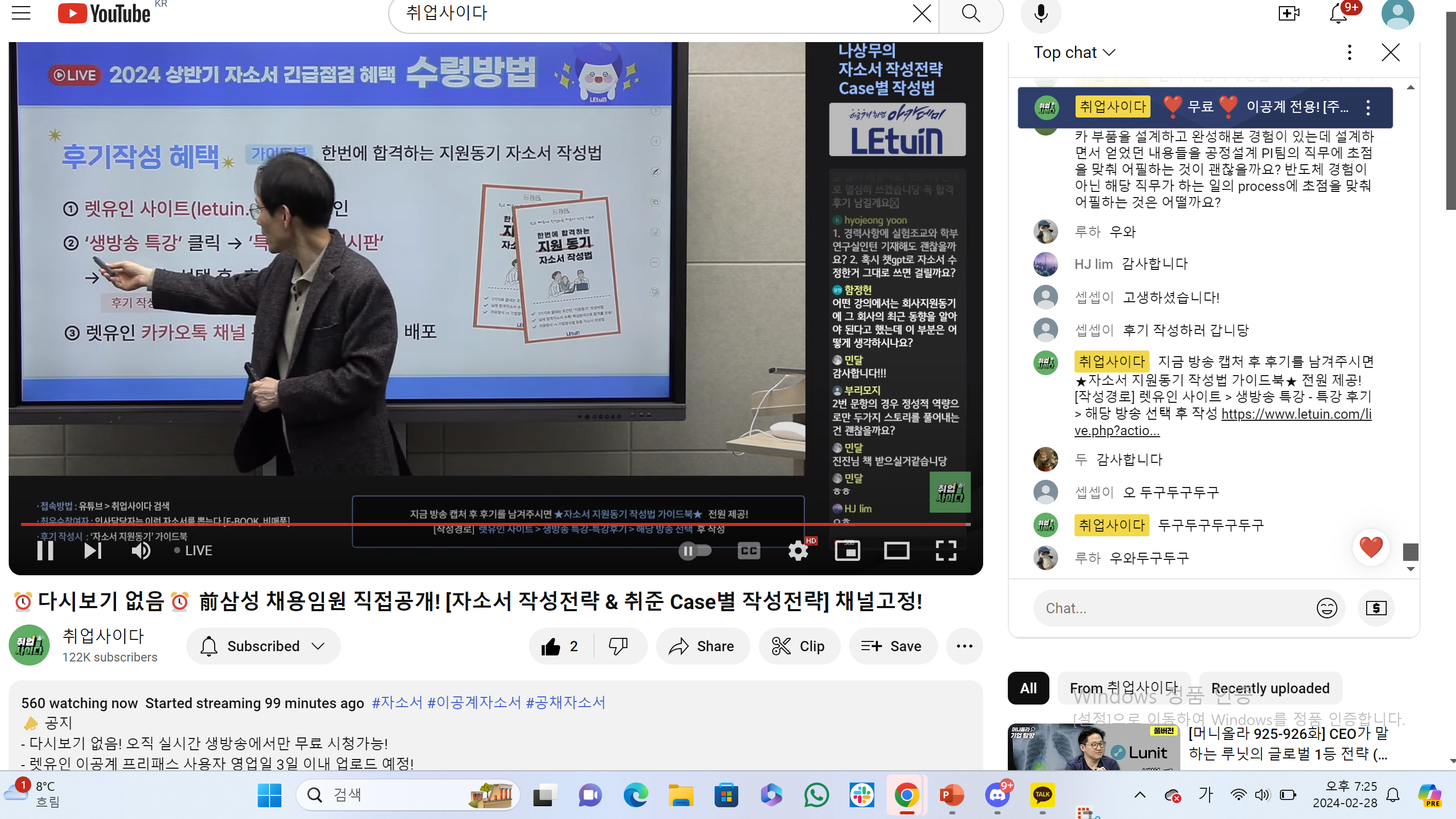Show hidden system tray icons
This screenshot has height=819, width=1456.
tap(1139, 795)
